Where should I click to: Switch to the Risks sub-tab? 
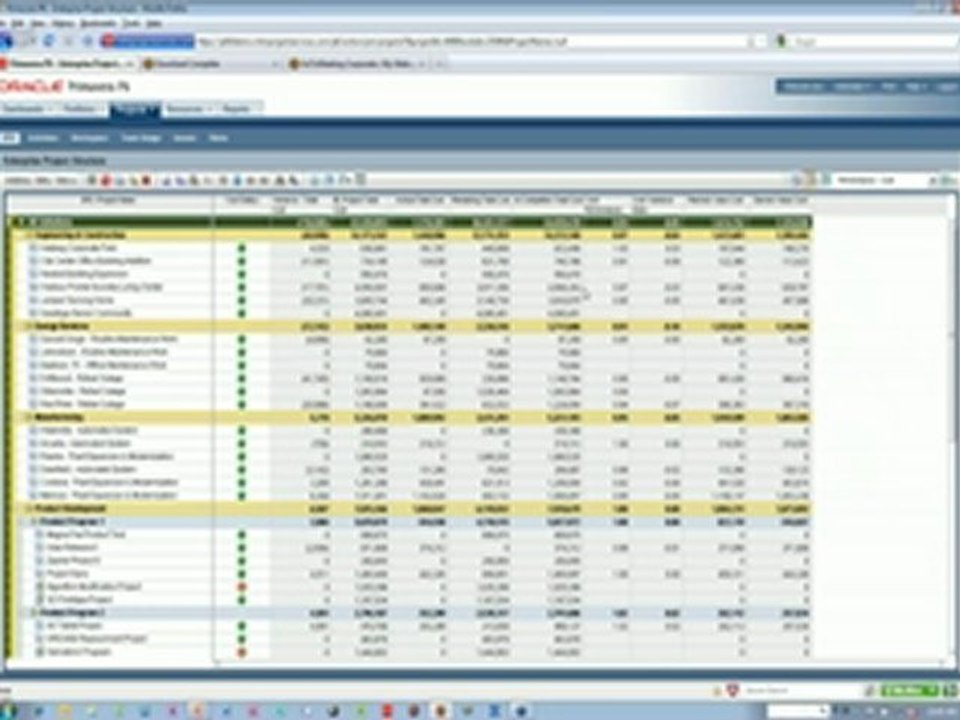point(219,138)
